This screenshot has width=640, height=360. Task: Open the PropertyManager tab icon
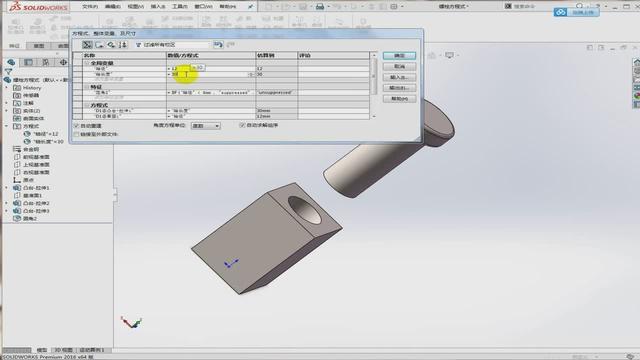(x=28, y=62)
